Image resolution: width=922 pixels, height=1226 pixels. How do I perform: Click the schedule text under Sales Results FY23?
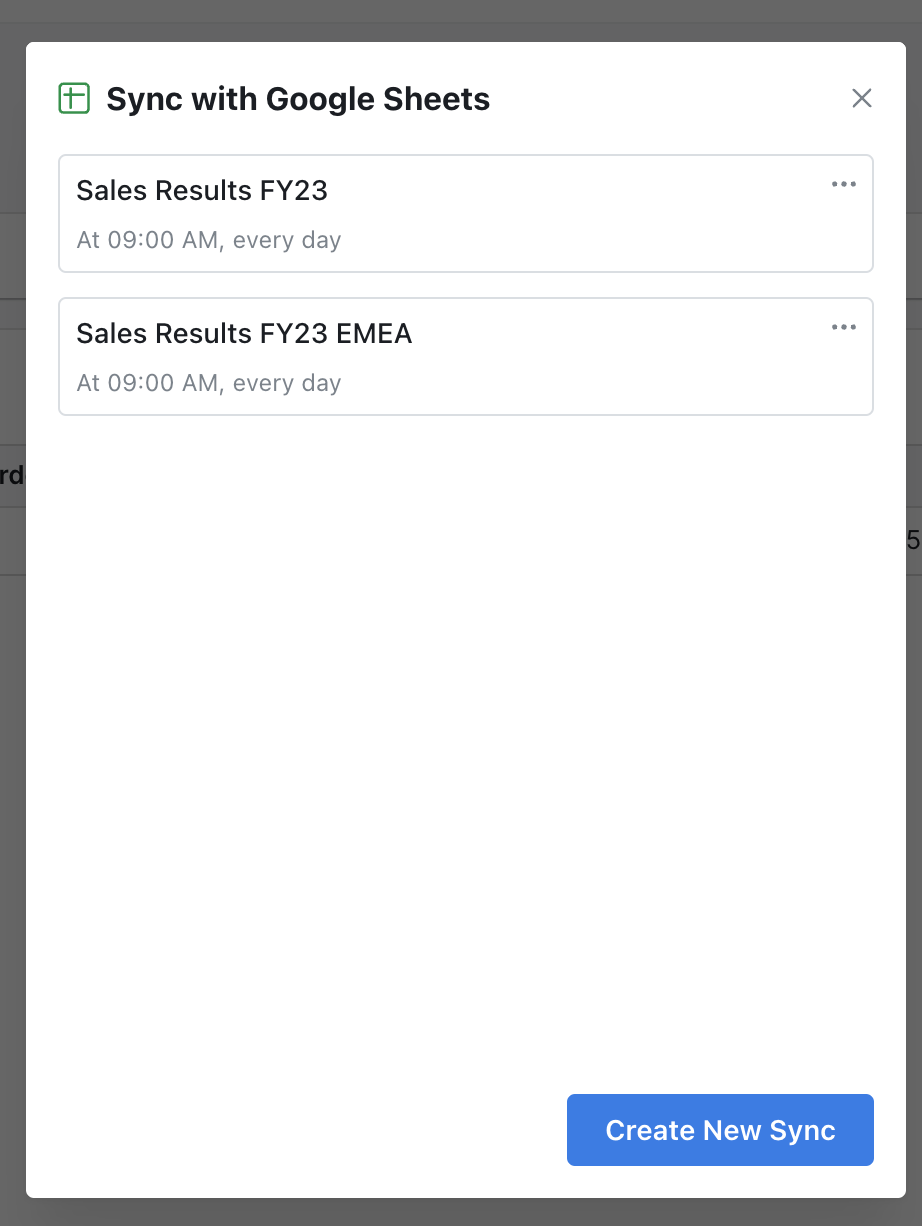209,240
